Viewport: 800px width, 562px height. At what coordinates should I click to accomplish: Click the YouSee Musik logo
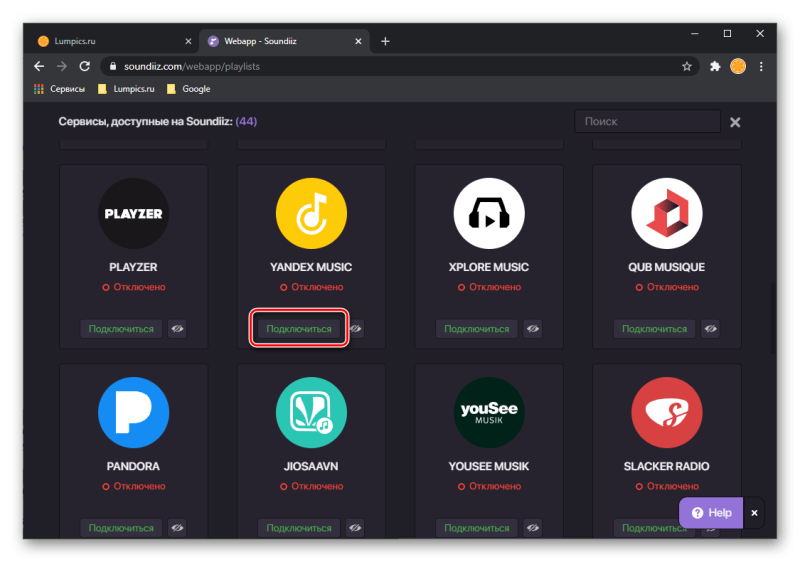click(489, 413)
